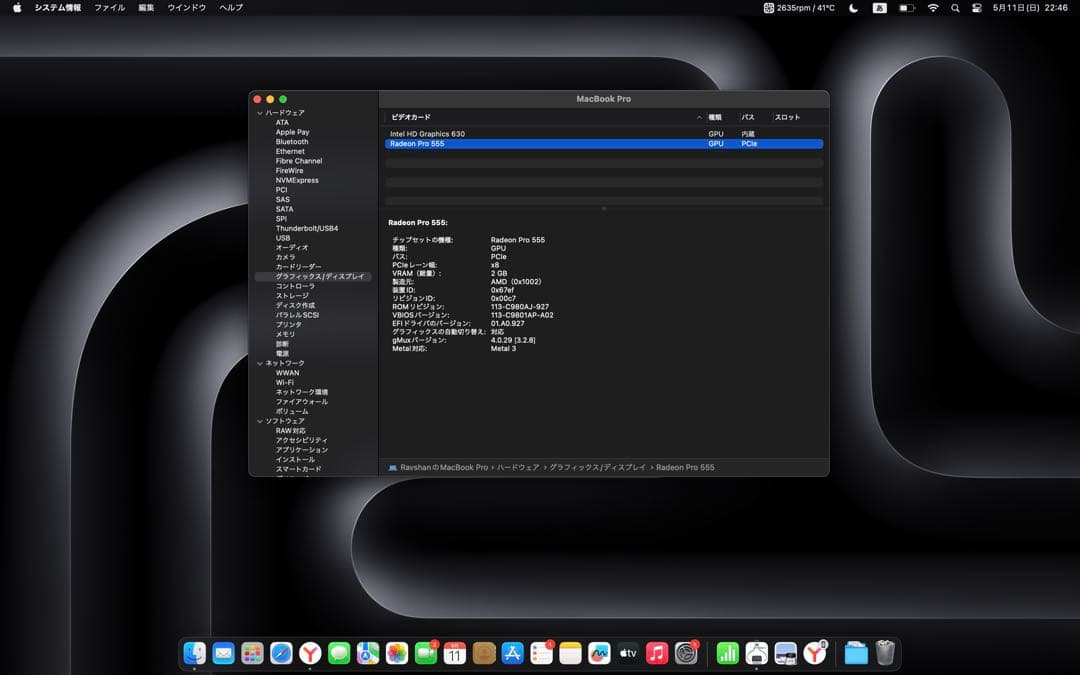
Task: Open the Downloads folder in Dock
Action: coord(856,652)
